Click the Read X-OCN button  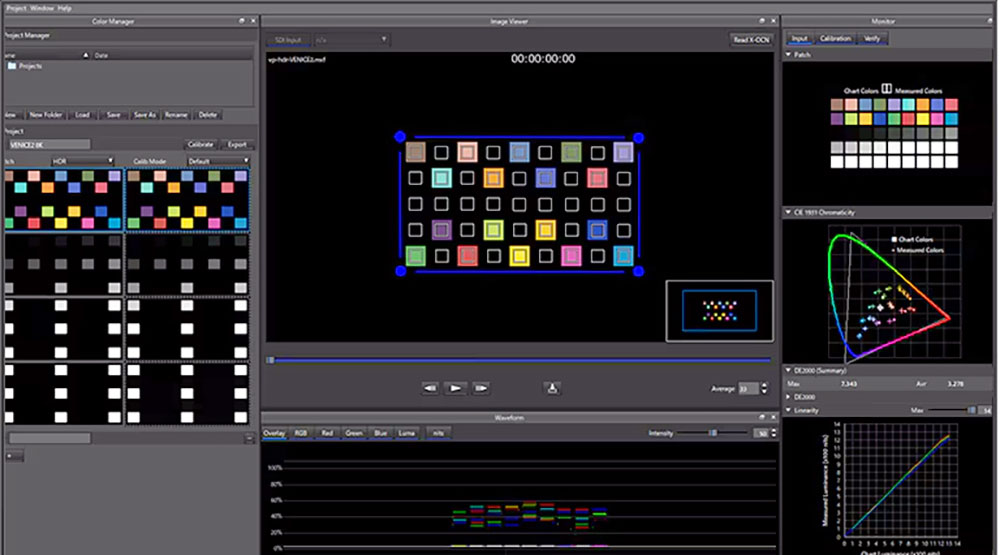(751, 40)
